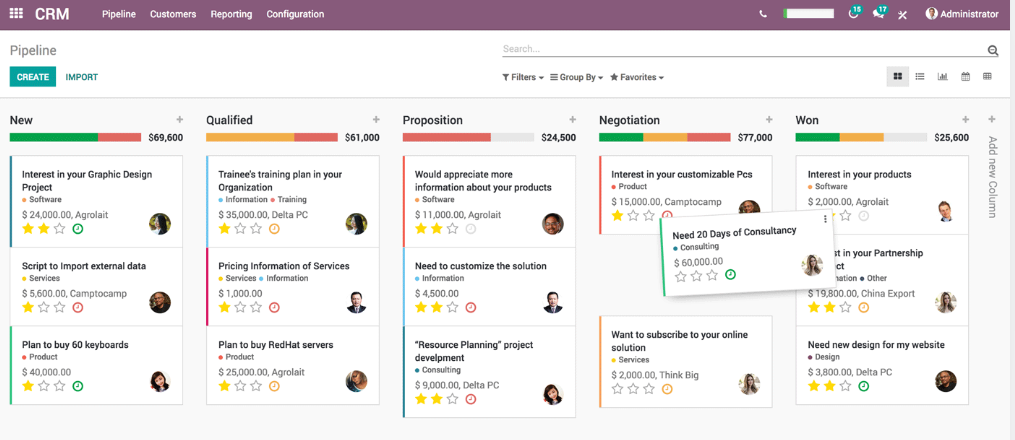Screen dimensions: 1015x440
Task: Open conversations icon with badge 17
Action: tap(878, 14)
